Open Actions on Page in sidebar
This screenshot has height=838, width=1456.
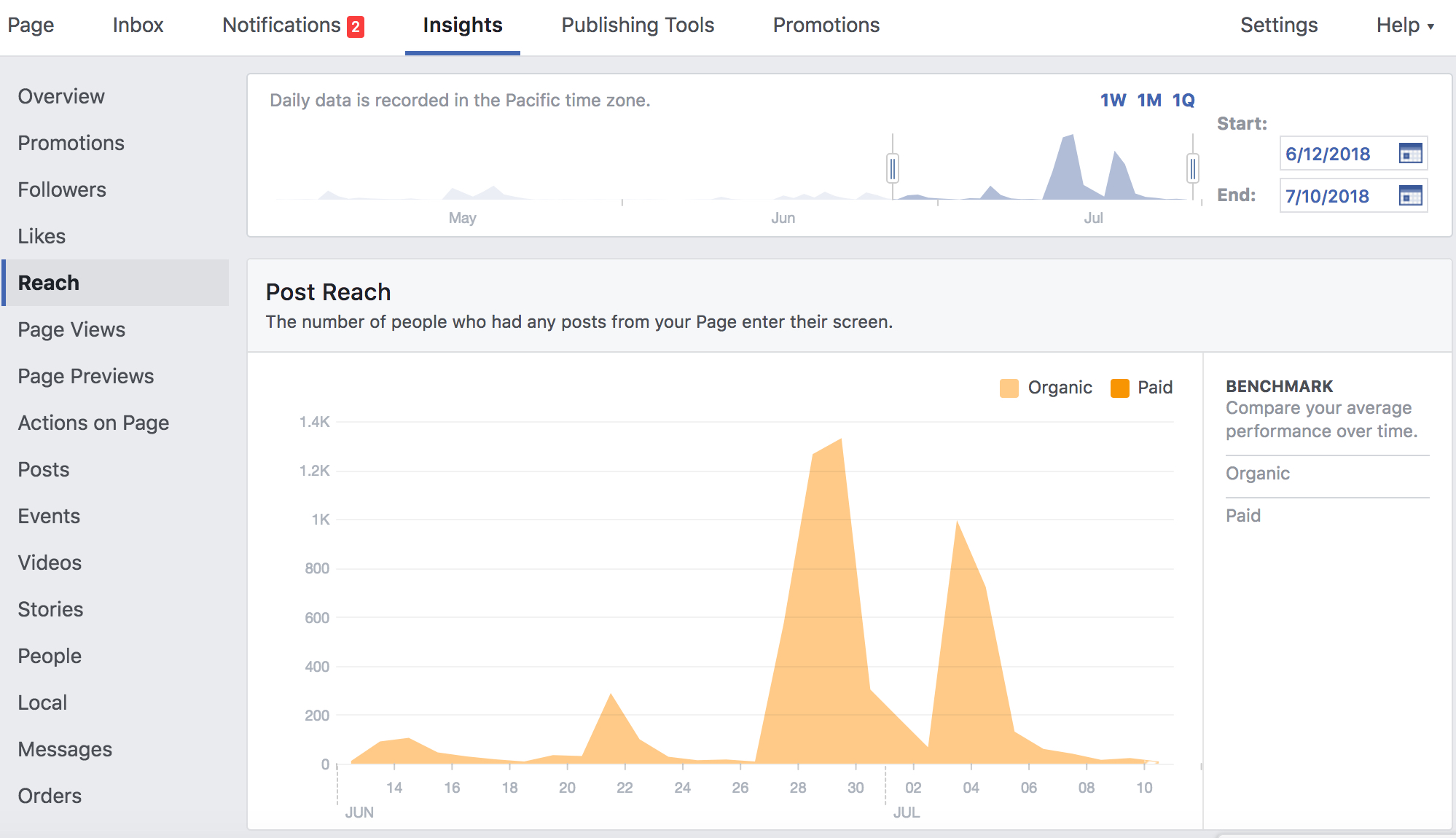(93, 423)
